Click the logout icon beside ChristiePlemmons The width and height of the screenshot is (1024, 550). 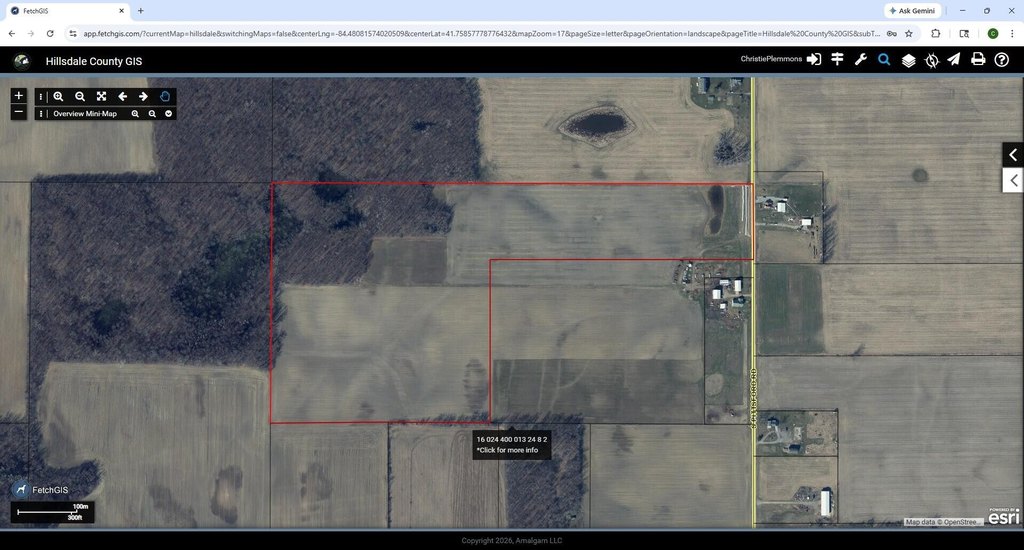(814, 60)
